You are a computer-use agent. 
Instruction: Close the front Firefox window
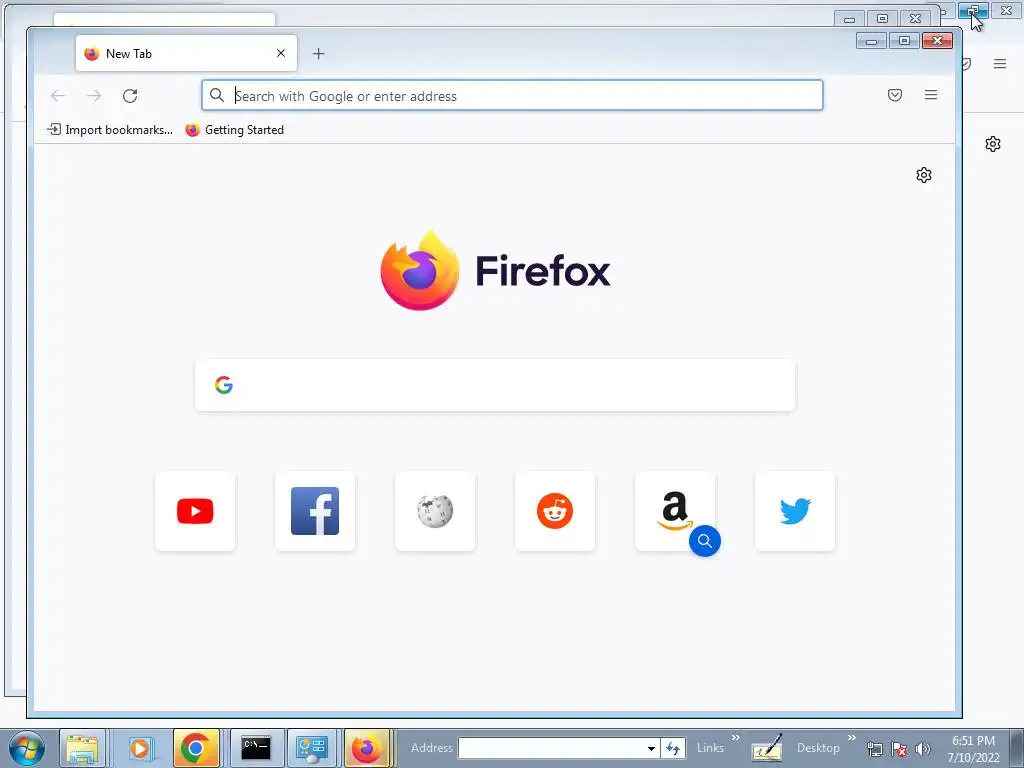point(938,41)
